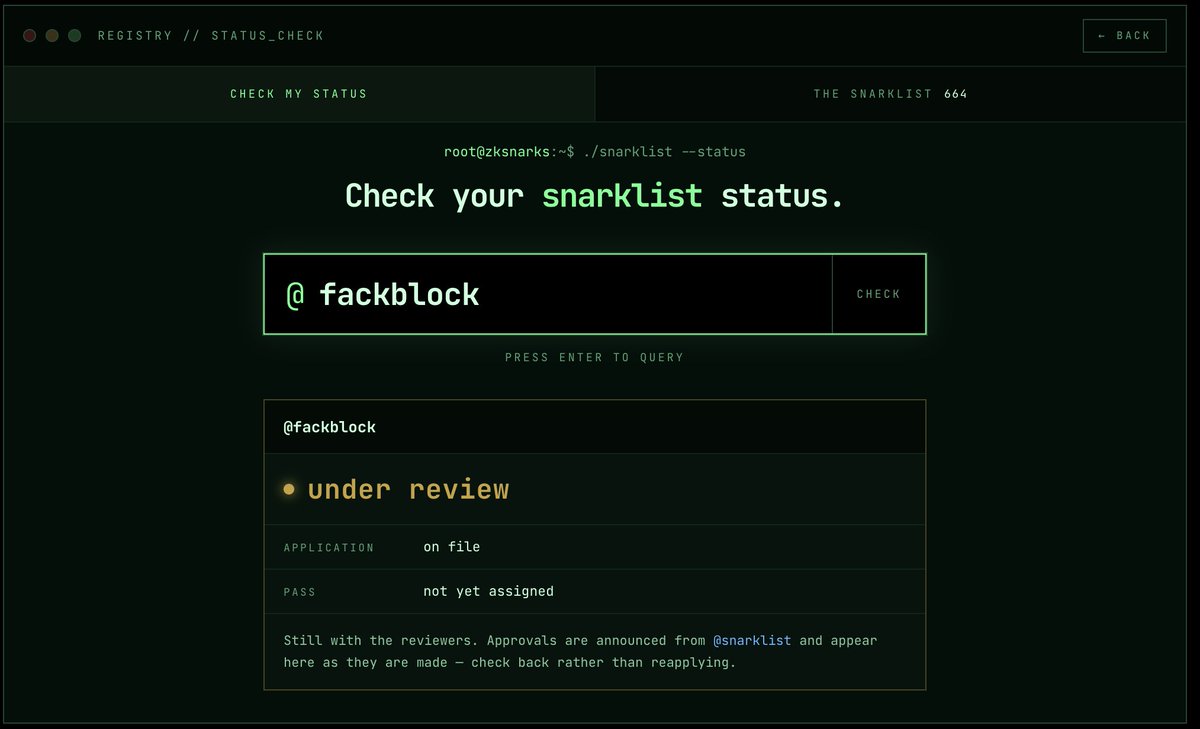Viewport: 1200px width, 729px height.
Task: Click the CHECK button beside the input
Action: tap(879, 294)
